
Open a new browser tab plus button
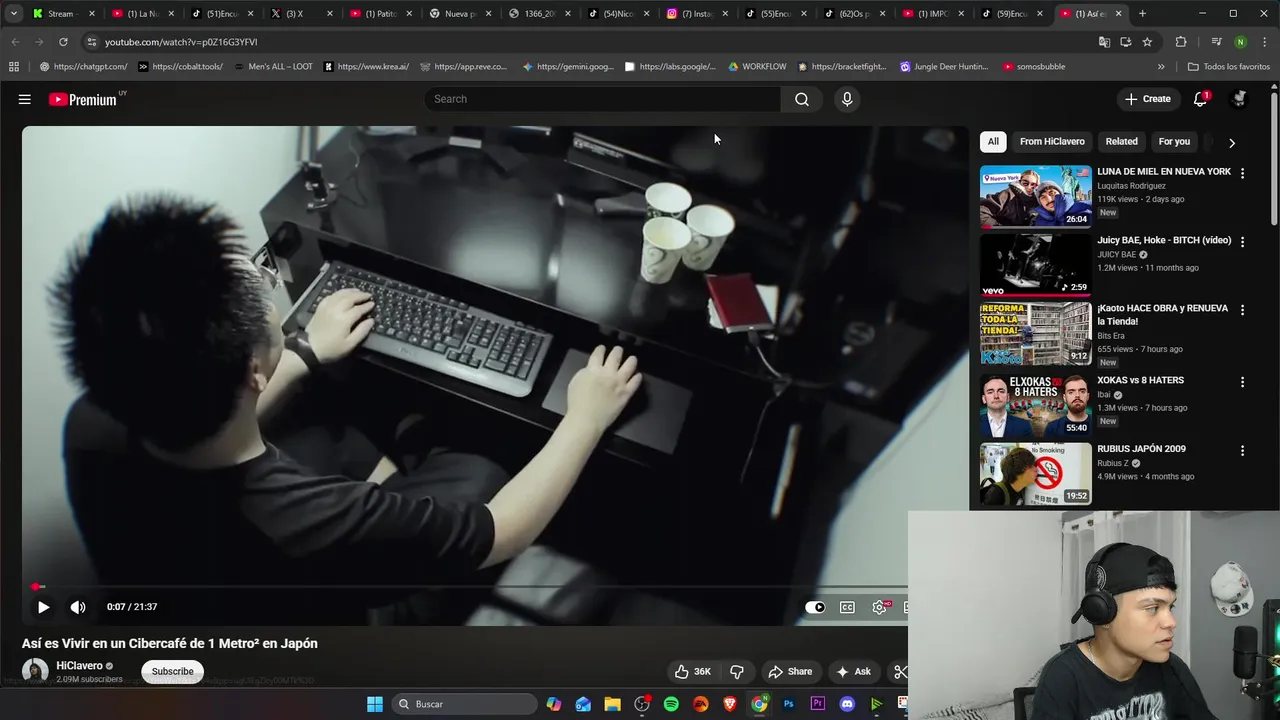[x=1143, y=14]
